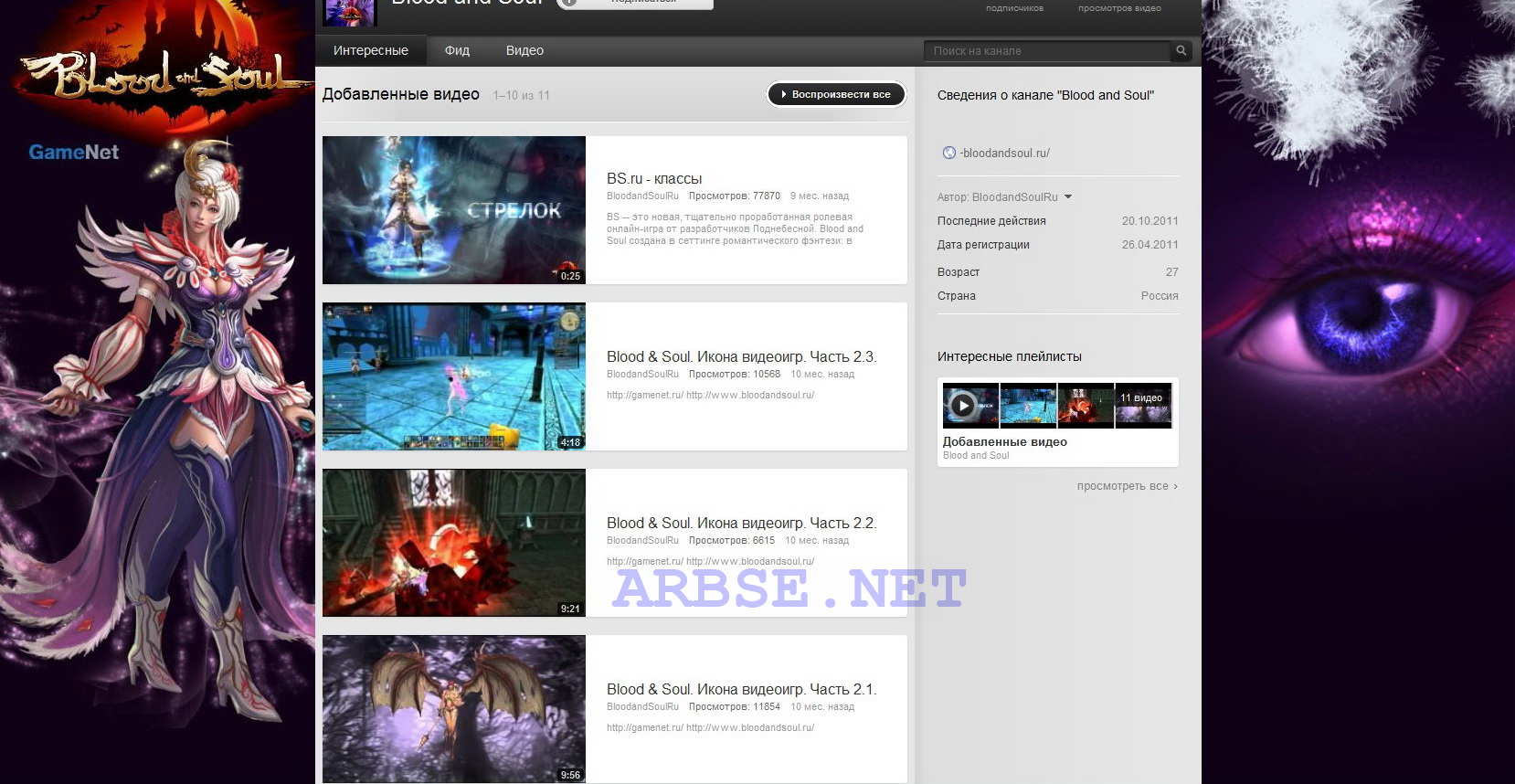Image resolution: width=1515 pixels, height=784 pixels.
Task: Switch to the Видео tab
Action: (x=524, y=50)
